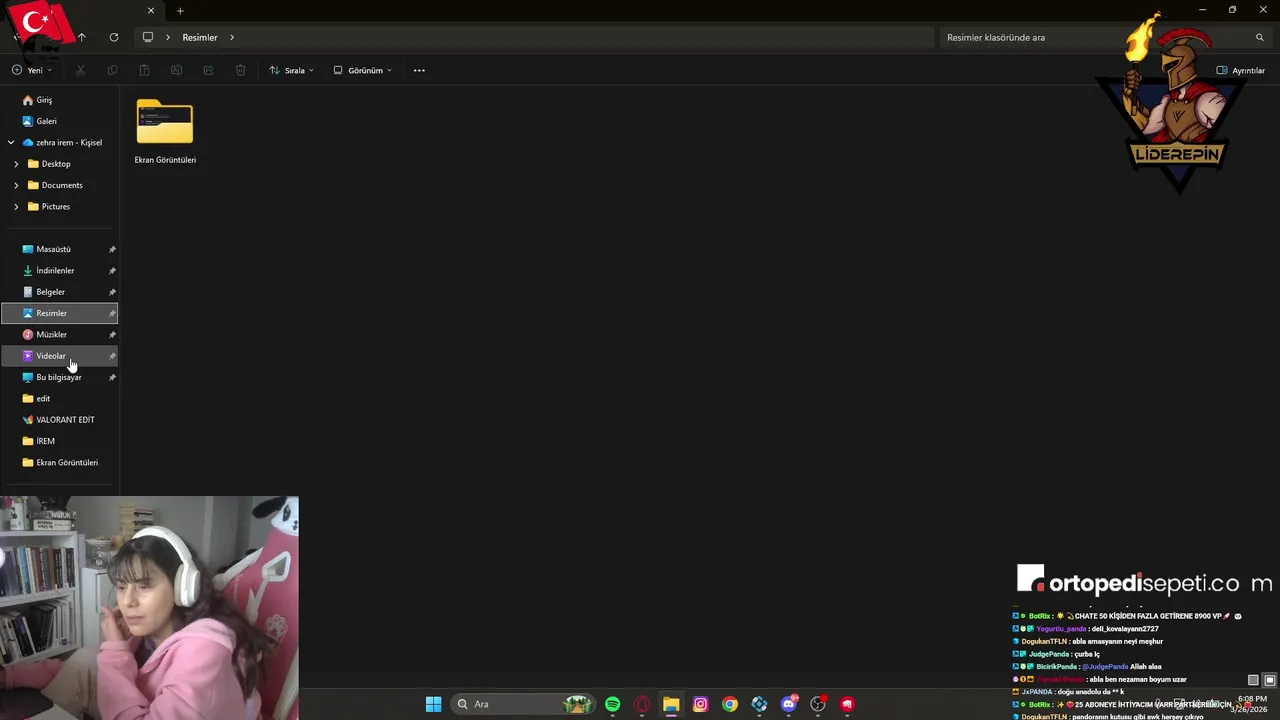
Task: Click the Up arrow navigation button
Action: pyautogui.click(x=82, y=37)
